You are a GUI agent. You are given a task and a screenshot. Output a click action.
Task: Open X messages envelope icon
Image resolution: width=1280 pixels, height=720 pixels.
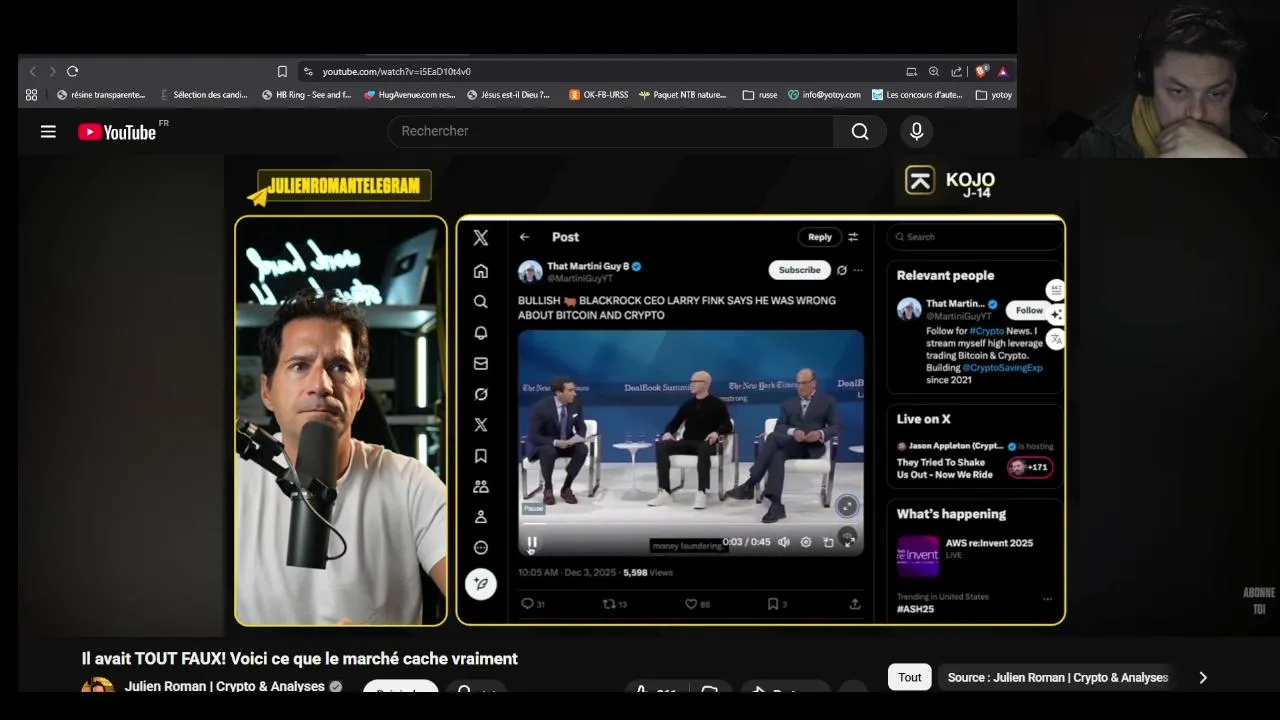coord(481,364)
